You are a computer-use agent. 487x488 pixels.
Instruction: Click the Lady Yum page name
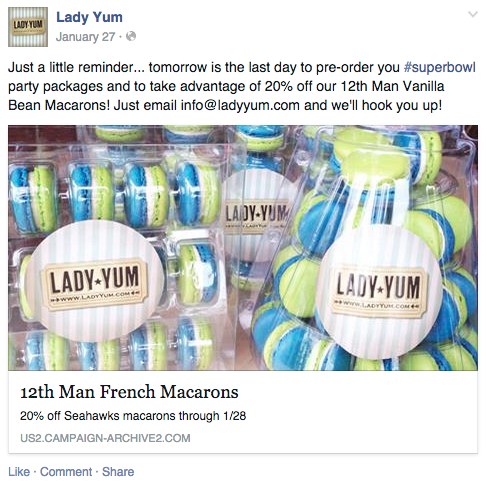89,17
